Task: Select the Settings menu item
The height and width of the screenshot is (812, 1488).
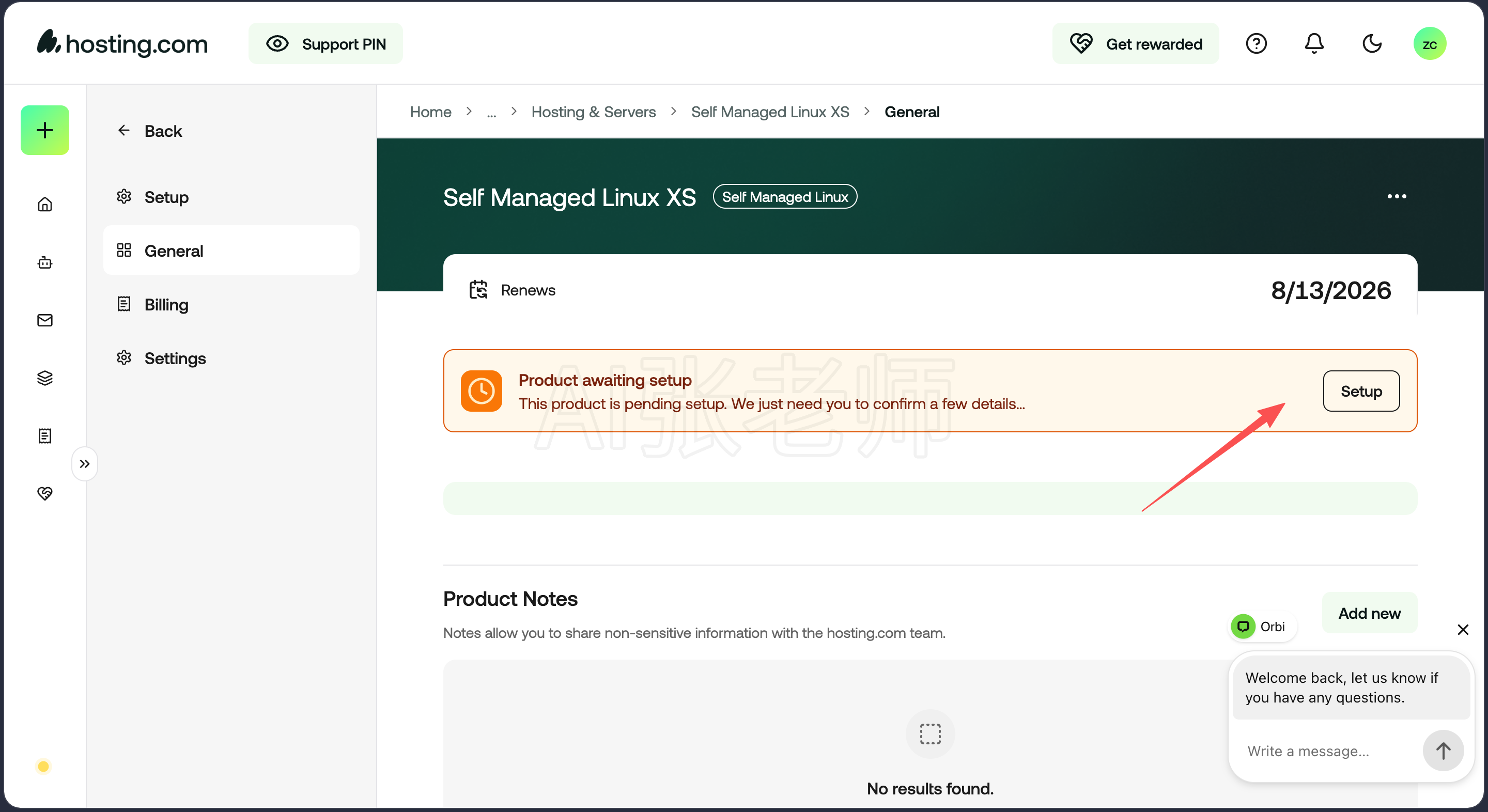Action: click(231, 358)
